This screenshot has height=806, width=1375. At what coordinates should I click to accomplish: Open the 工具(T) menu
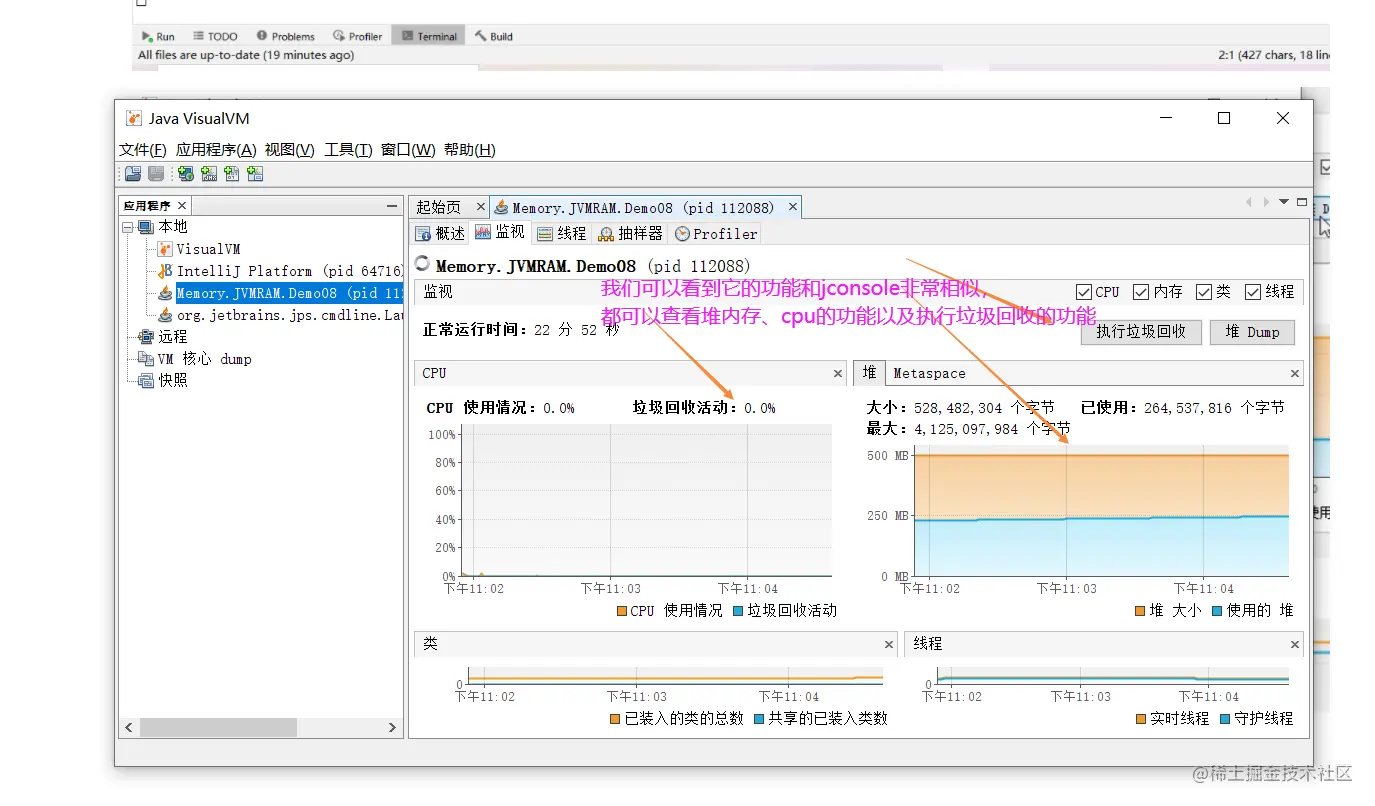(x=348, y=150)
